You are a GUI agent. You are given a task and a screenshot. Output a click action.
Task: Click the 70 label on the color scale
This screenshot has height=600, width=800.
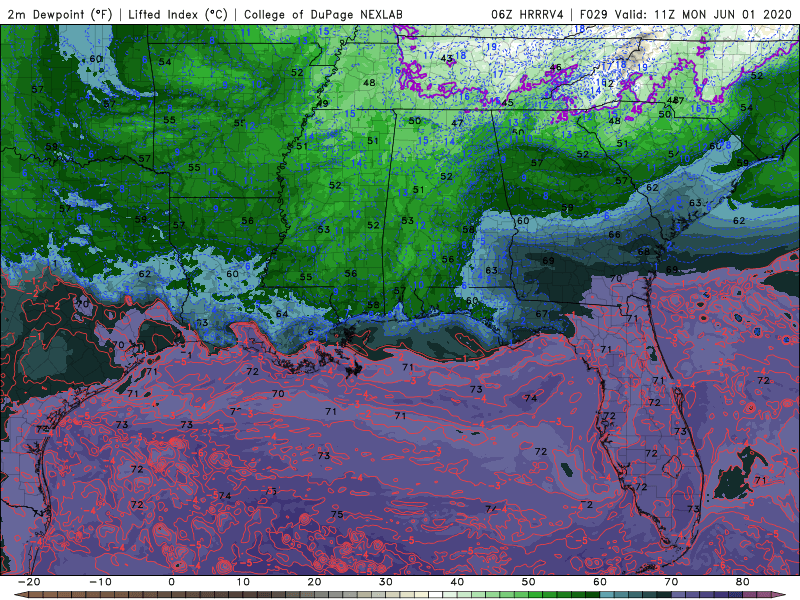point(671,582)
